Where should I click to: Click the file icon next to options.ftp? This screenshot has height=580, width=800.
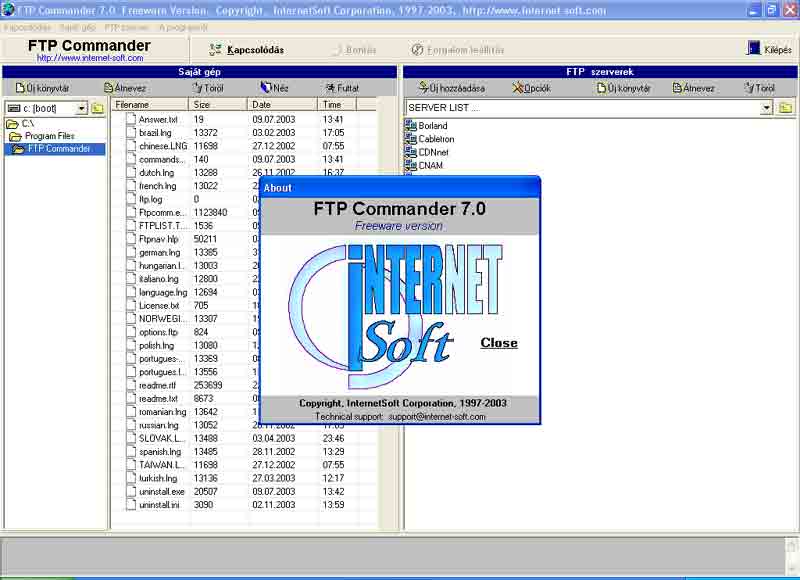131,332
